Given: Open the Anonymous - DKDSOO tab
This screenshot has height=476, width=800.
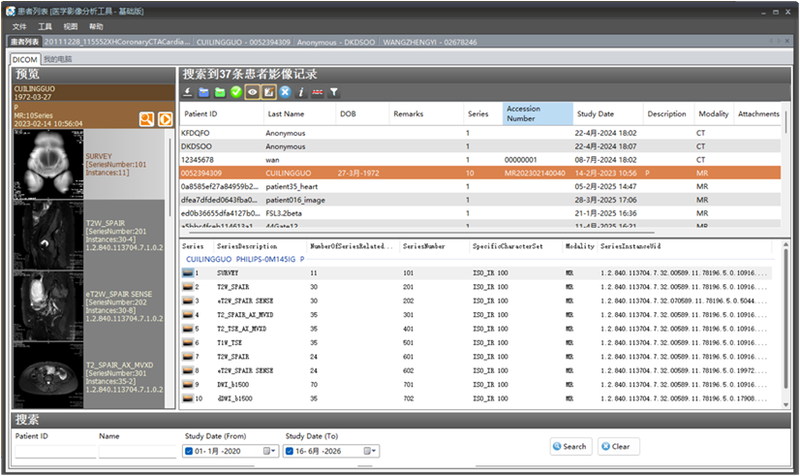Looking at the screenshot, I should point(336,42).
